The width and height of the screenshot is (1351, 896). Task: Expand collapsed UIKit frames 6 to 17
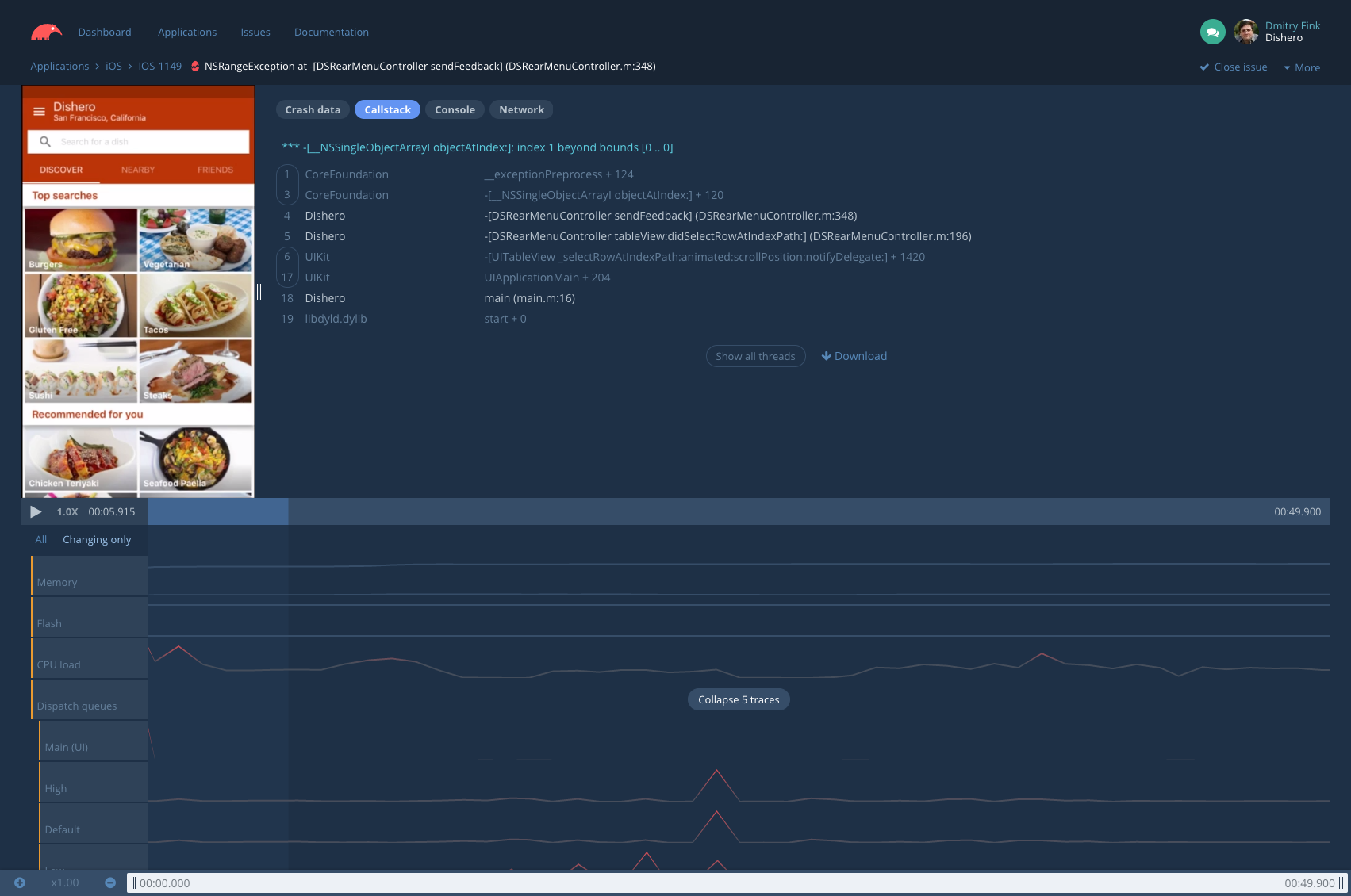tap(287, 267)
